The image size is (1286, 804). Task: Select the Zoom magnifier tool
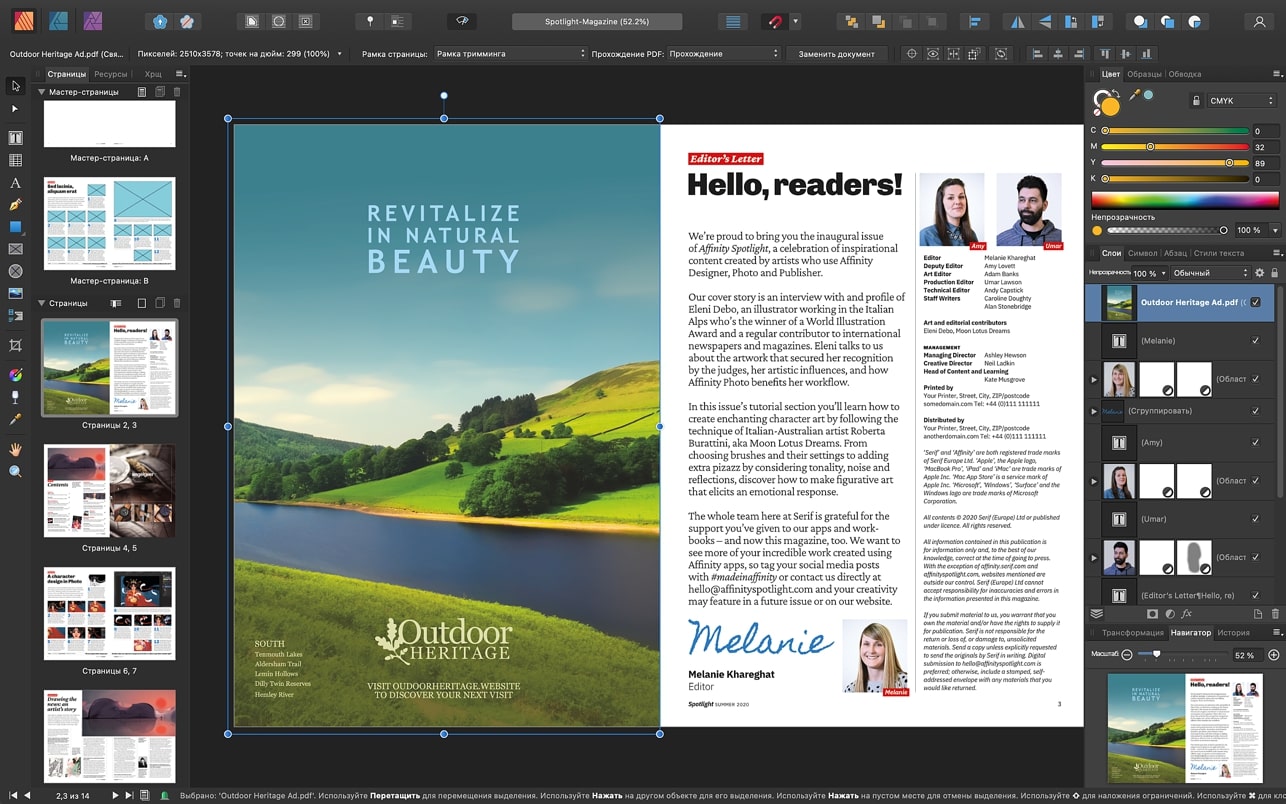tap(15, 471)
